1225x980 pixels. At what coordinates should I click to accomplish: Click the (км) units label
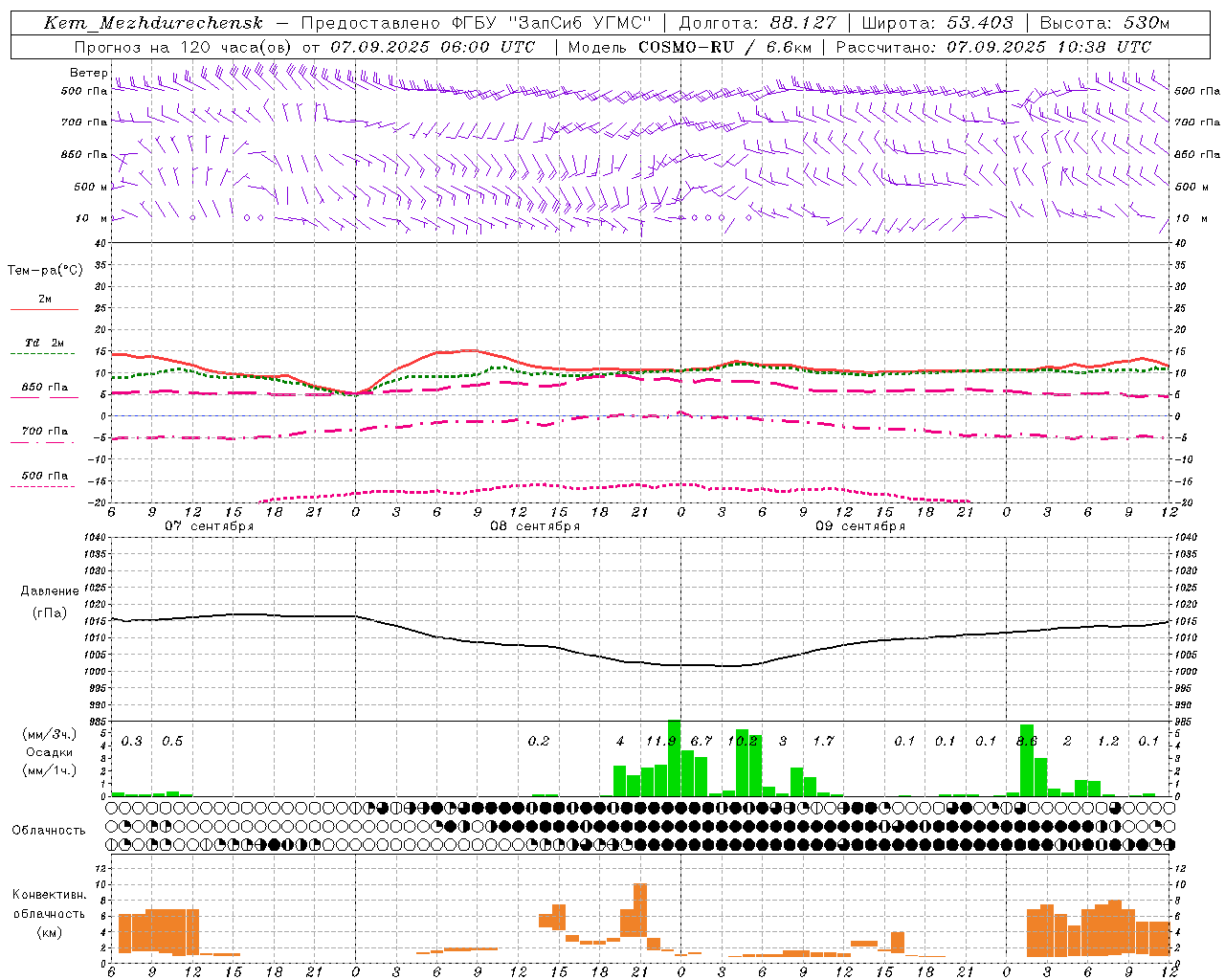(x=49, y=932)
